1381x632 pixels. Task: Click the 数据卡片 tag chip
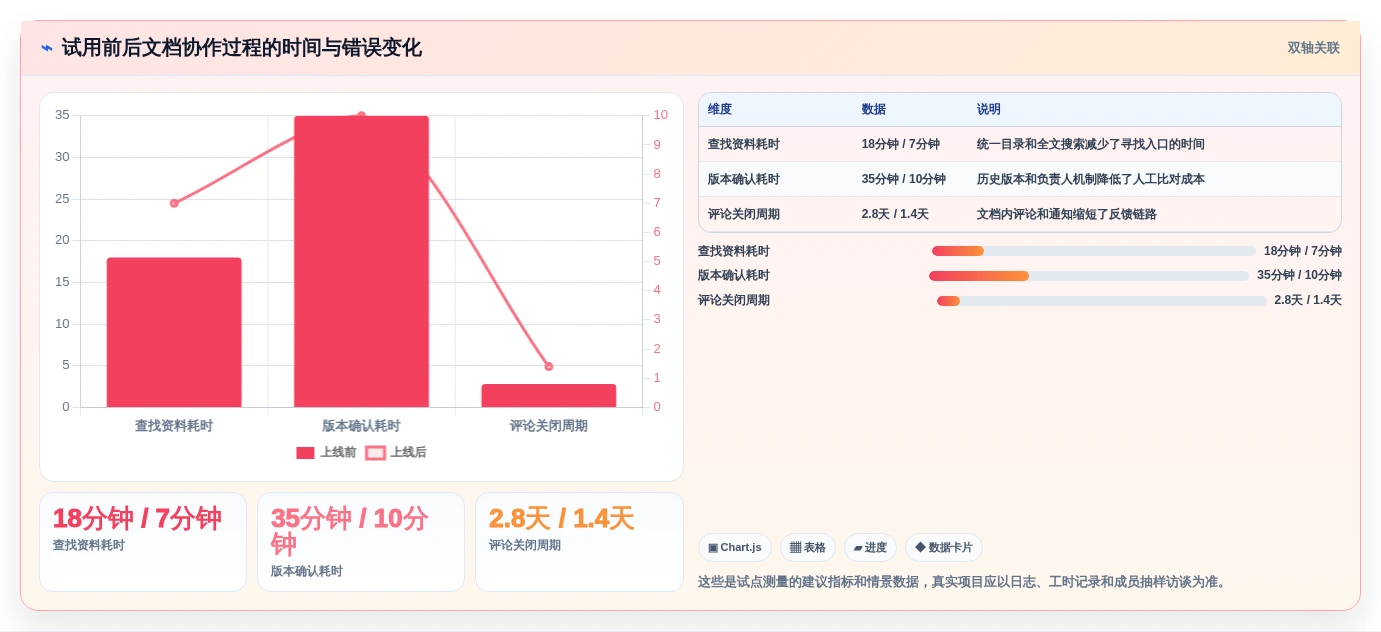944,547
